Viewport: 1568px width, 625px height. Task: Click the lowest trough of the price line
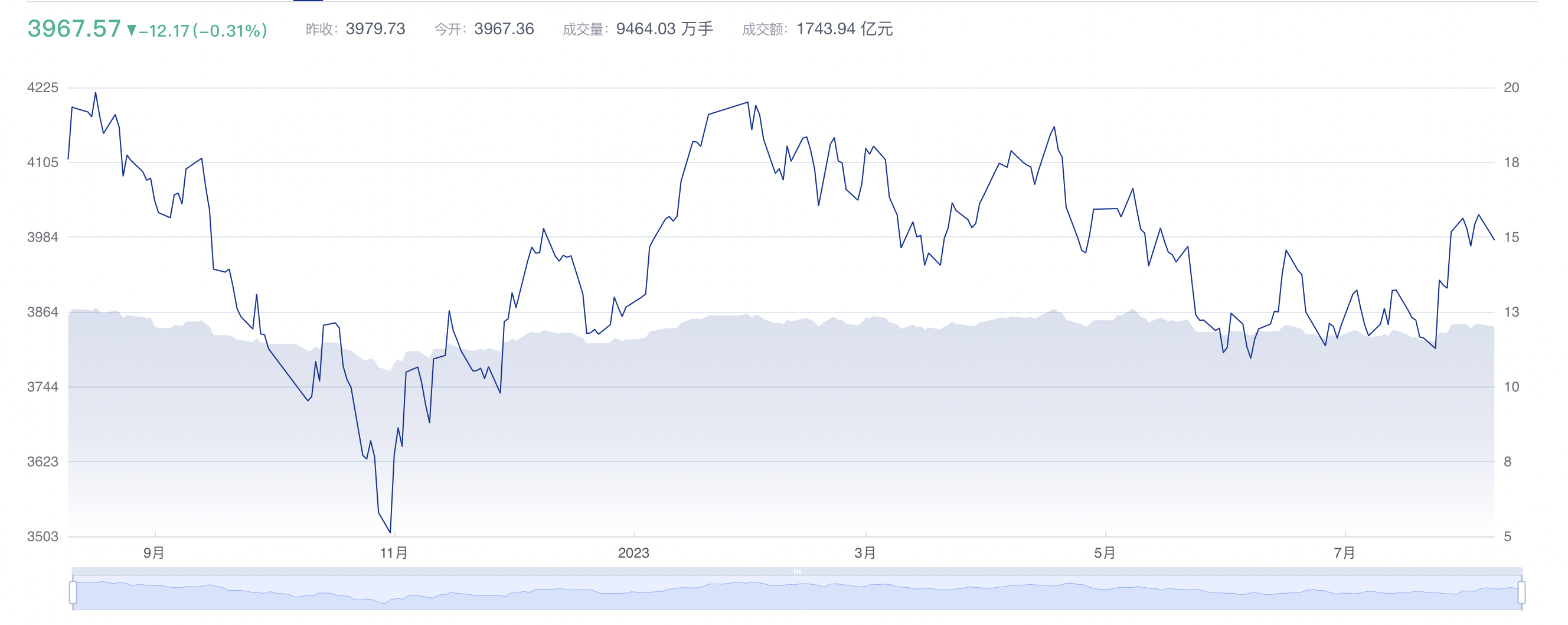390,532
